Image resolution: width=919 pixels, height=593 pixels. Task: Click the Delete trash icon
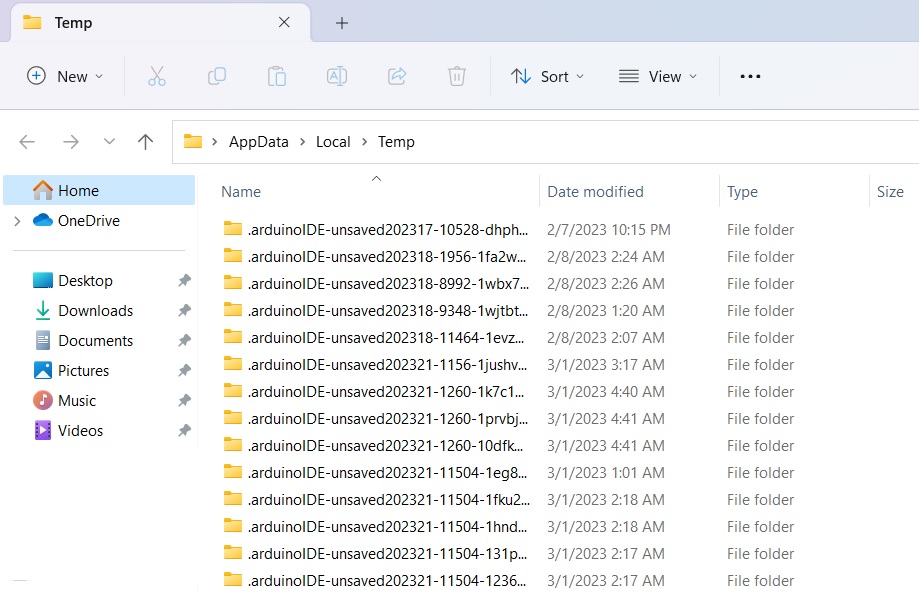click(456, 75)
